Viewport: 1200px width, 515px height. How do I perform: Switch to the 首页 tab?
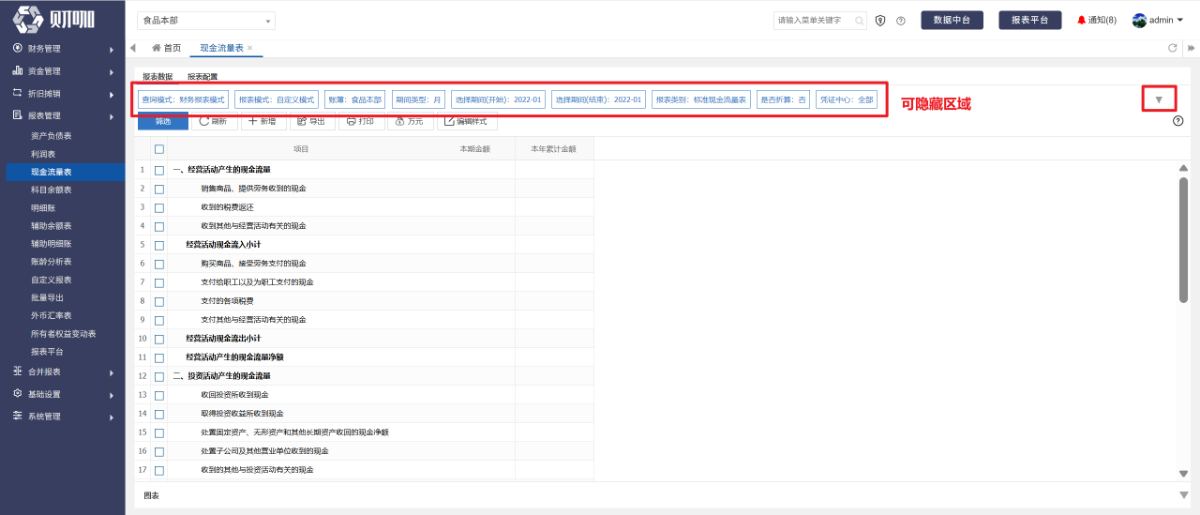coord(166,48)
